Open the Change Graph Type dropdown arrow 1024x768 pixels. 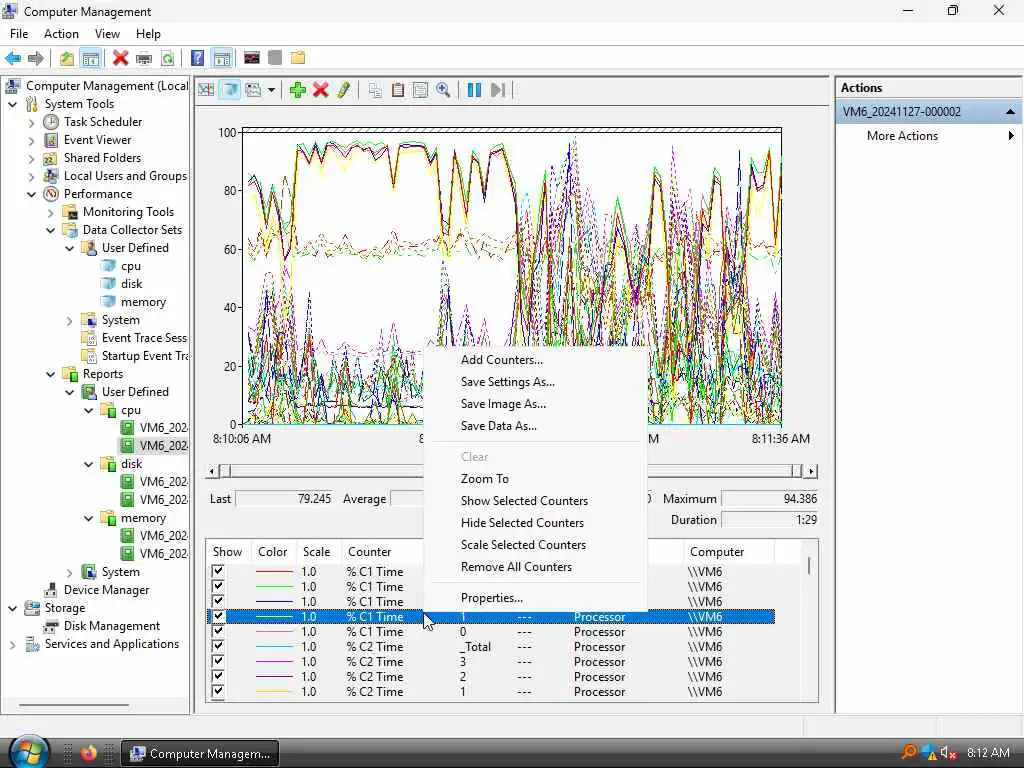(271, 89)
